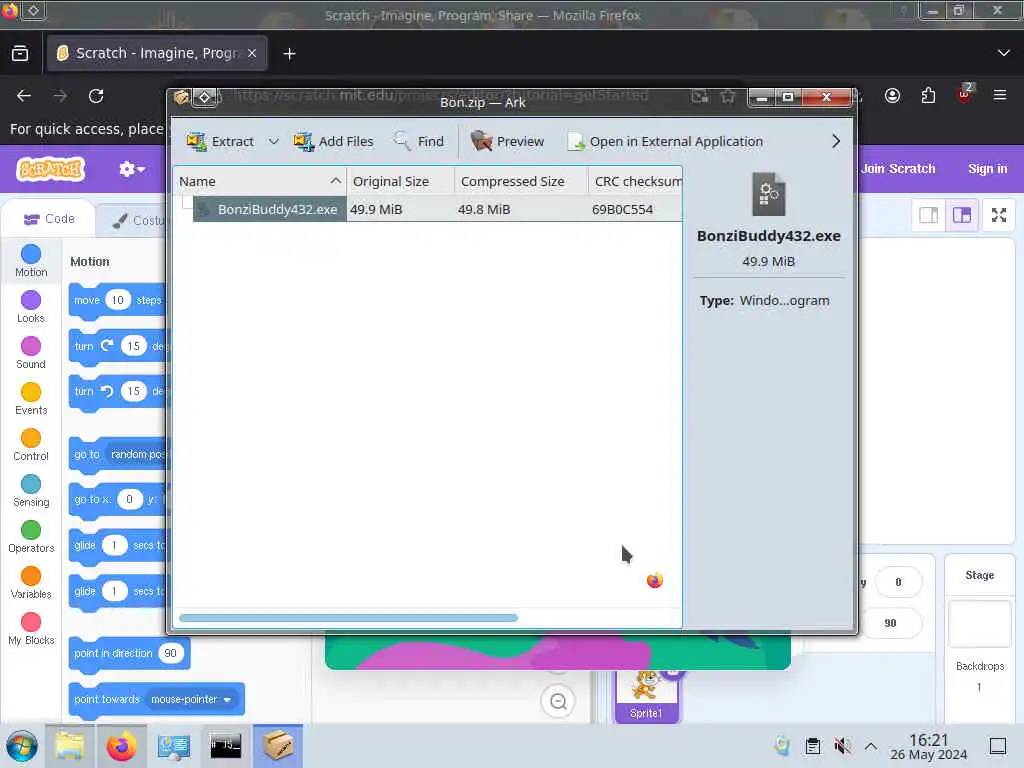Sort by CRC checksum column

click(635, 181)
